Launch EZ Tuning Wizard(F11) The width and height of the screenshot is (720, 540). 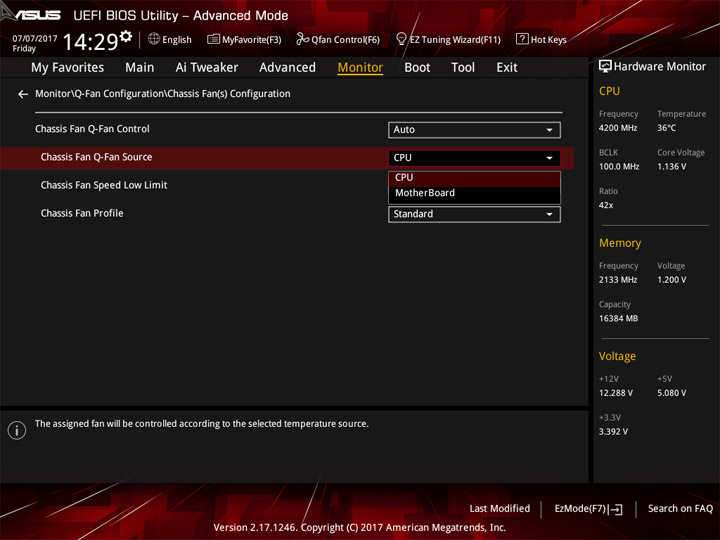point(449,39)
